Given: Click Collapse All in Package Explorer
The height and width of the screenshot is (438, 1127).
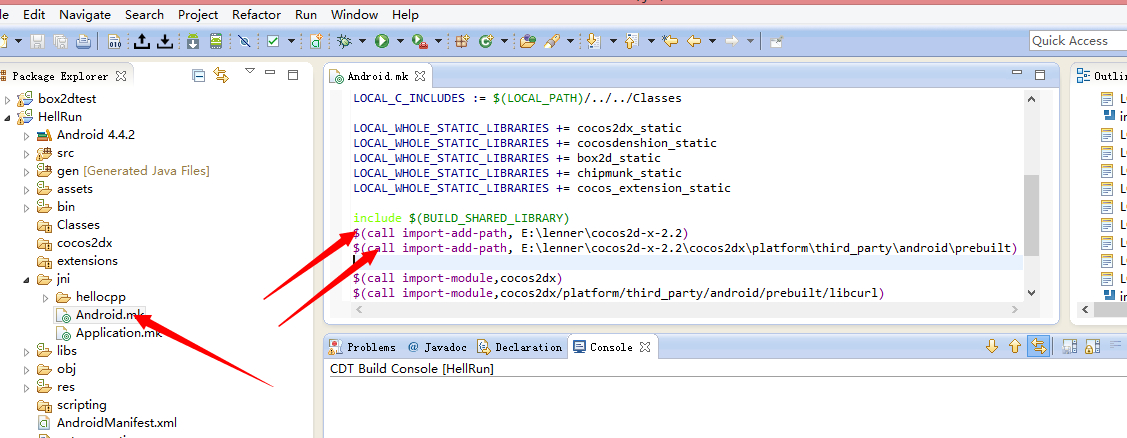Looking at the screenshot, I should [198, 75].
